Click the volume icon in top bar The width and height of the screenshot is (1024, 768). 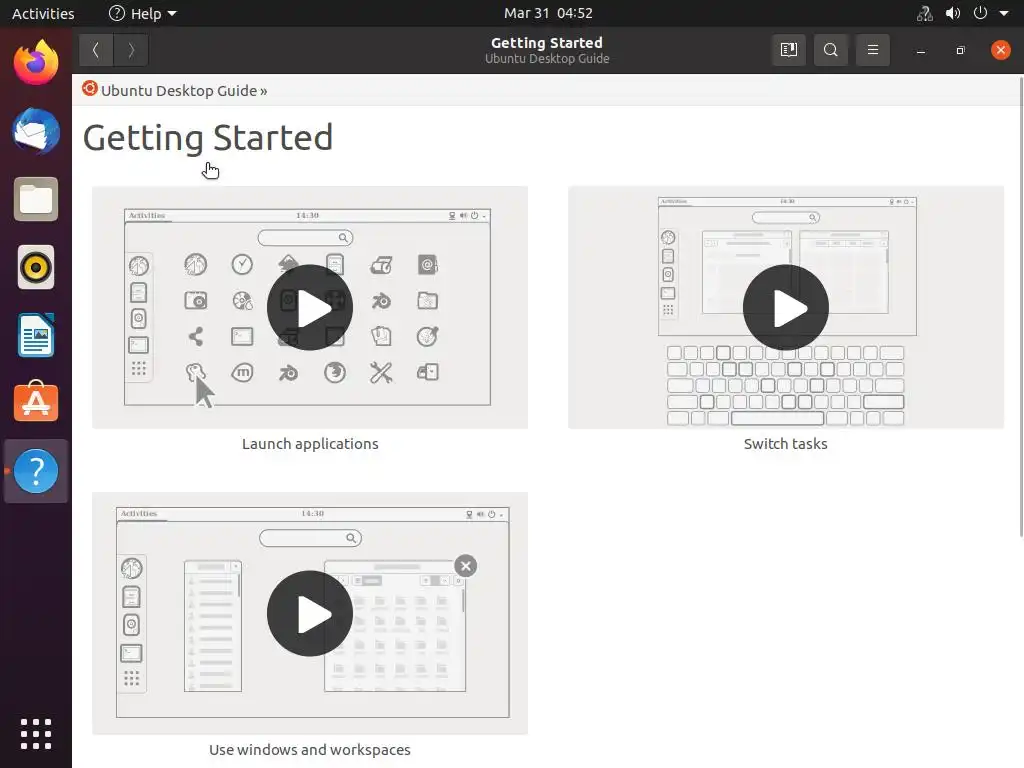pos(953,13)
